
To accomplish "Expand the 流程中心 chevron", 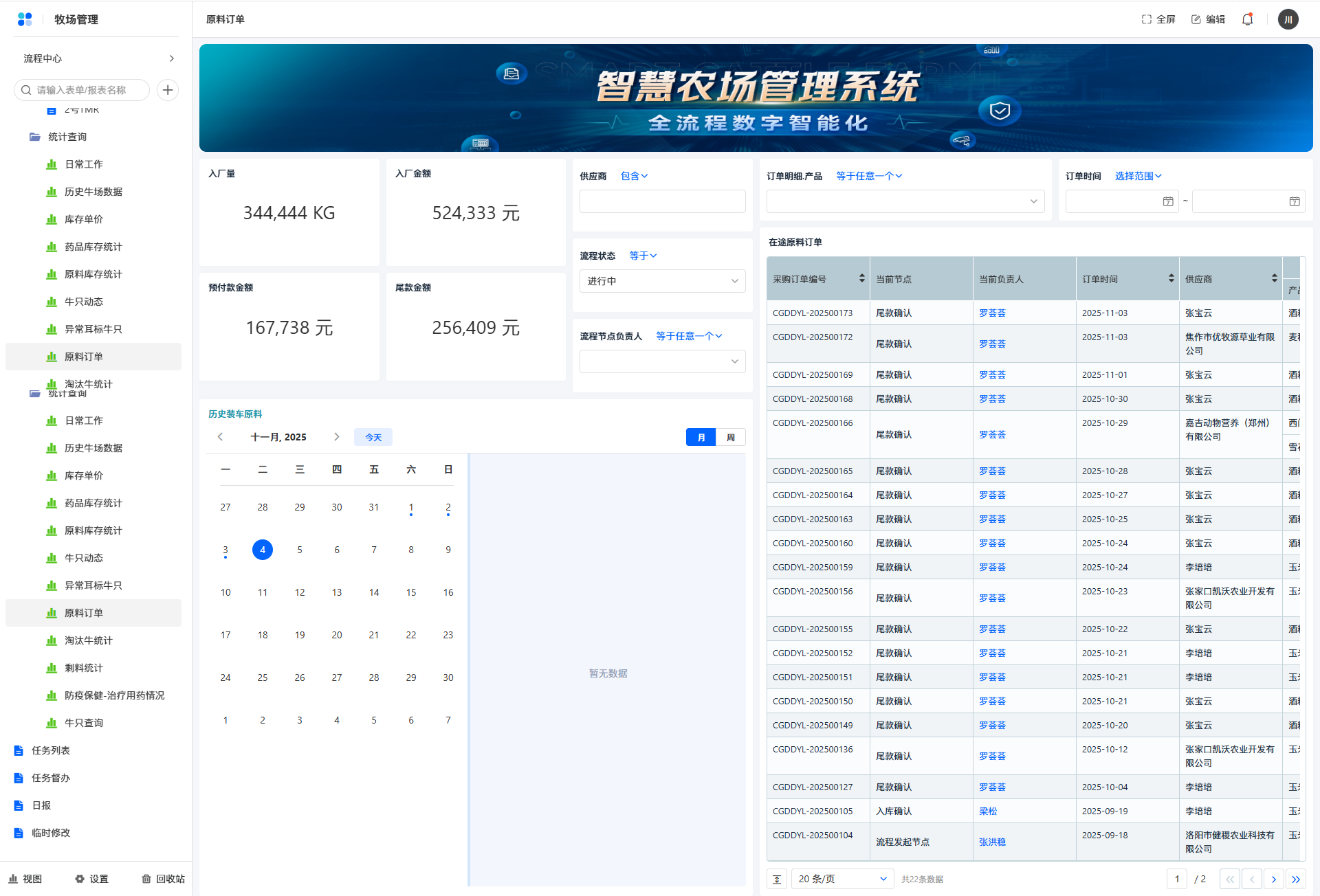I will tap(171, 58).
